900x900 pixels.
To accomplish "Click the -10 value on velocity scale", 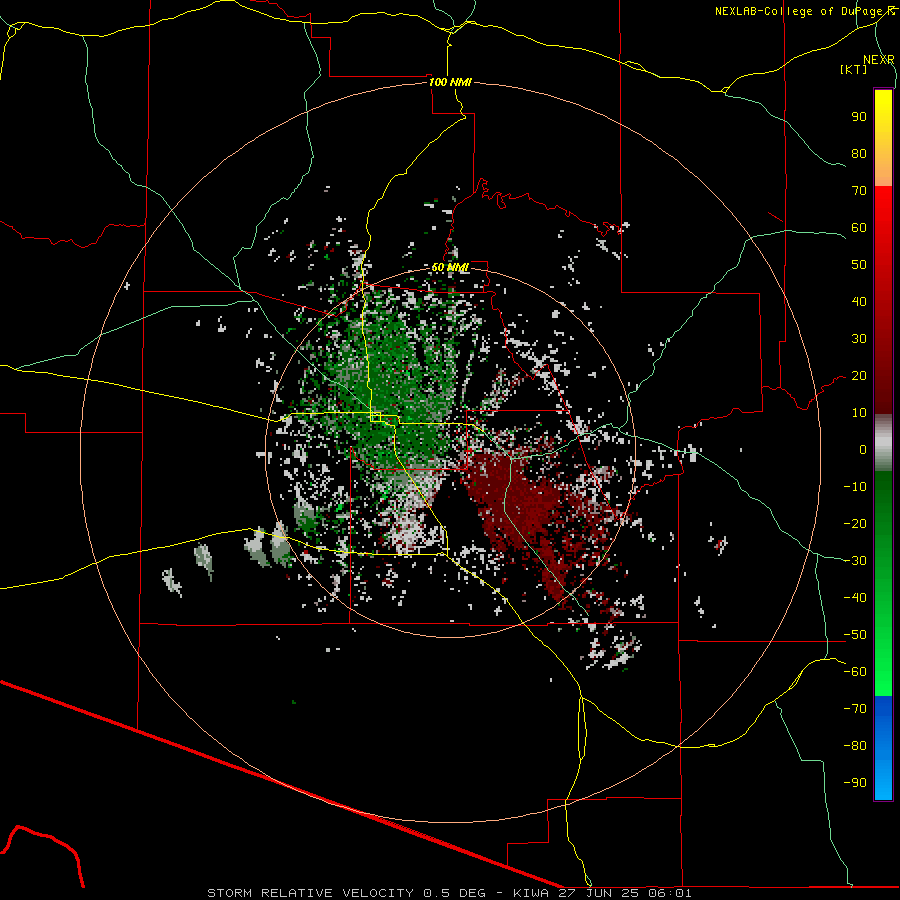I will [855, 487].
